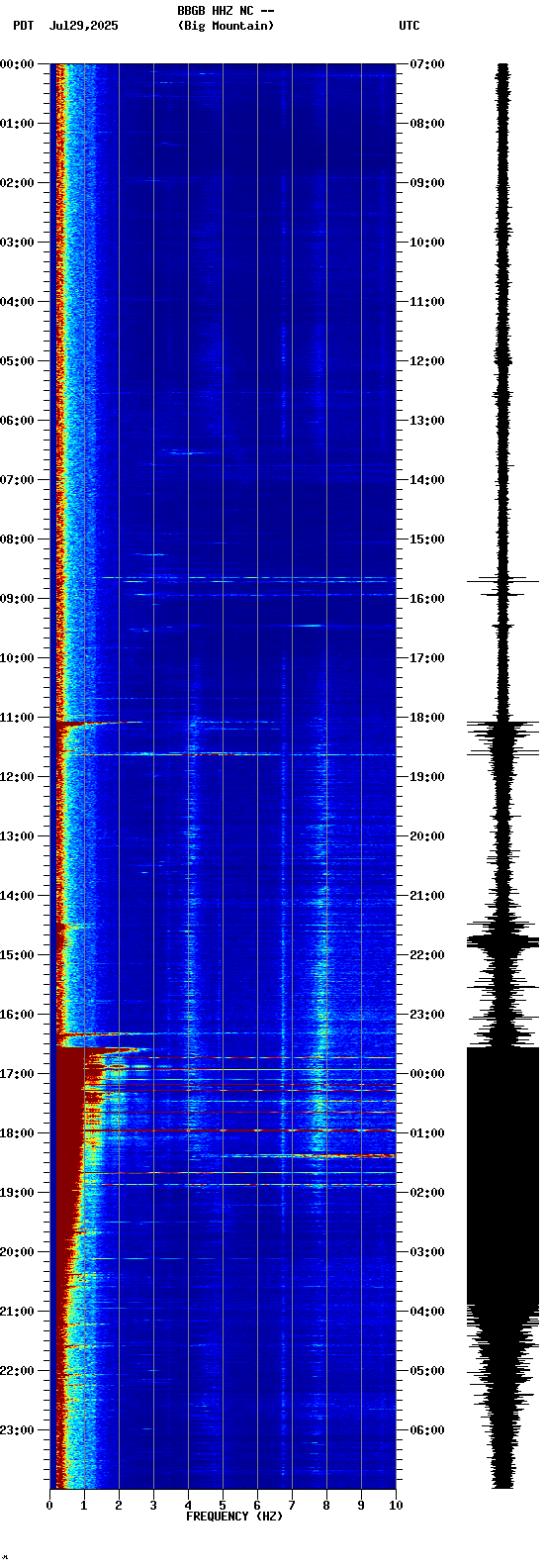Click 18:00 on the UTC time axis
Screen dimensions: 546x1568
click(427, 718)
